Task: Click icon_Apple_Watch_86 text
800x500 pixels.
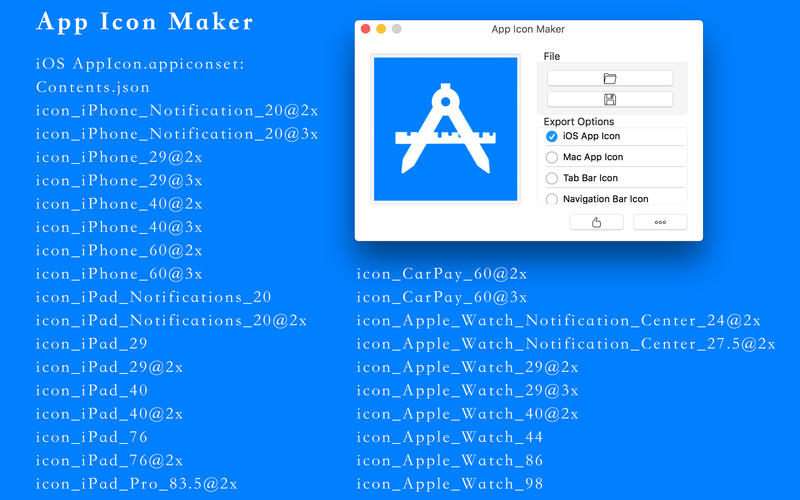Action: [x=449, y=461]
